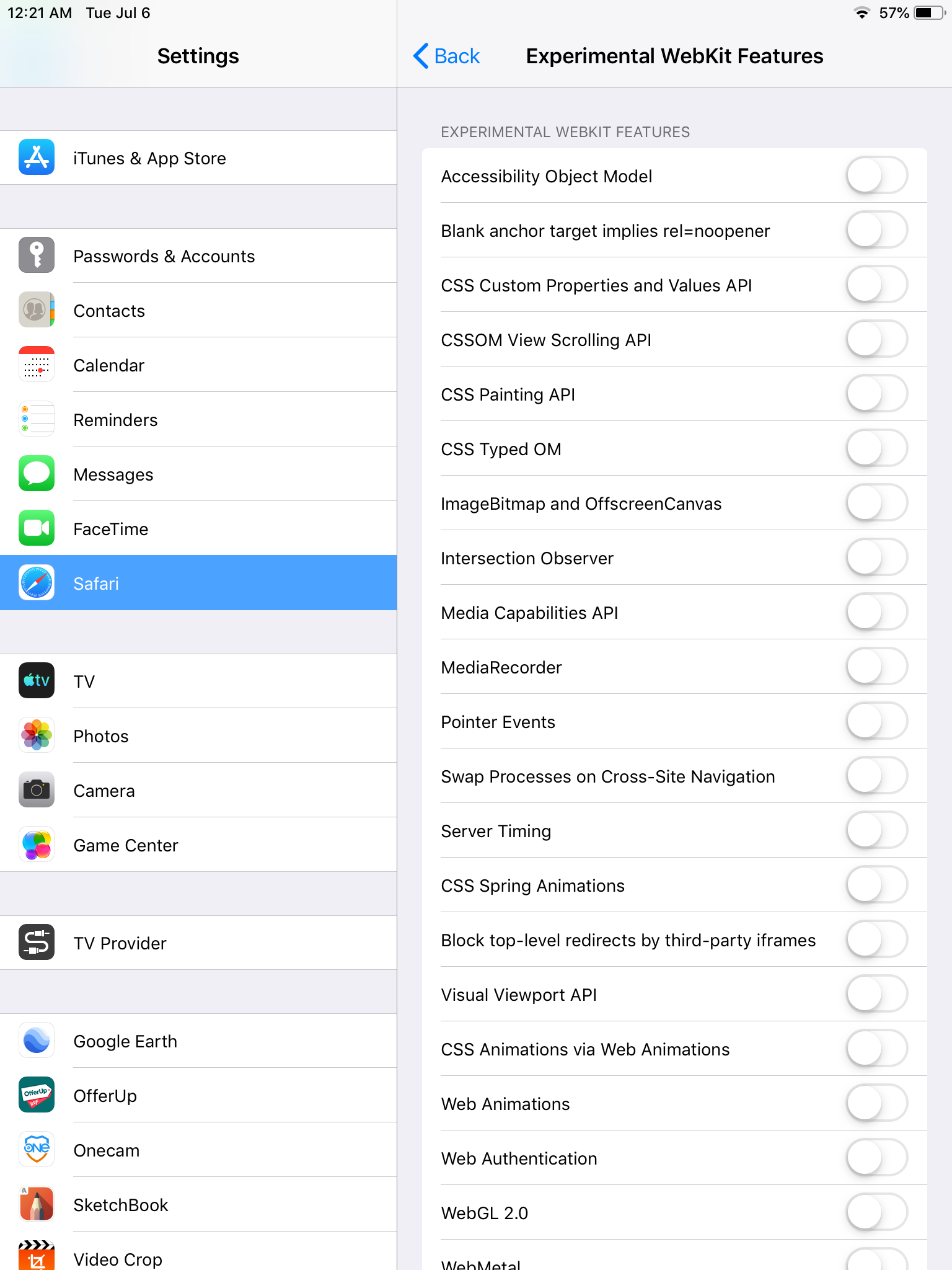Tap the Passwords & Accounts key icon
The height and width of the screenshot is (1270, 952).
[x=37, y=255]
